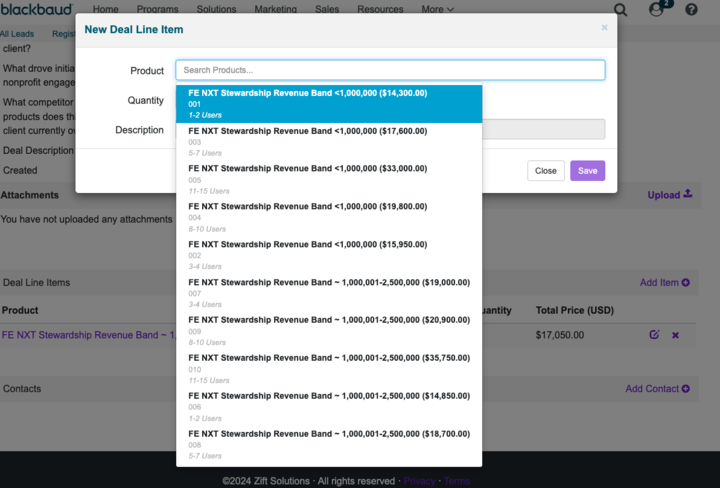The height and width of the screenshot is (488, 720).
Task: Select 1,000,001-2,500,000 band option priced $18,700.00
Action: (329, 445)
